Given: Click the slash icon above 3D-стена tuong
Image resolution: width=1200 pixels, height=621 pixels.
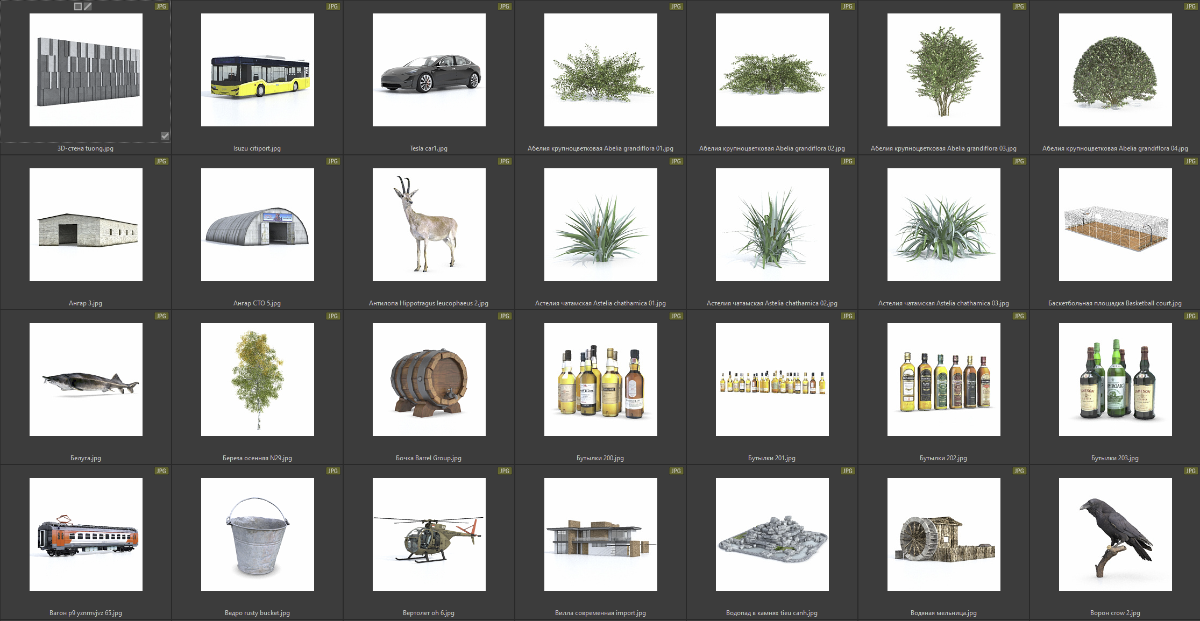Looking at the screenshot, I should pos(88,6).
